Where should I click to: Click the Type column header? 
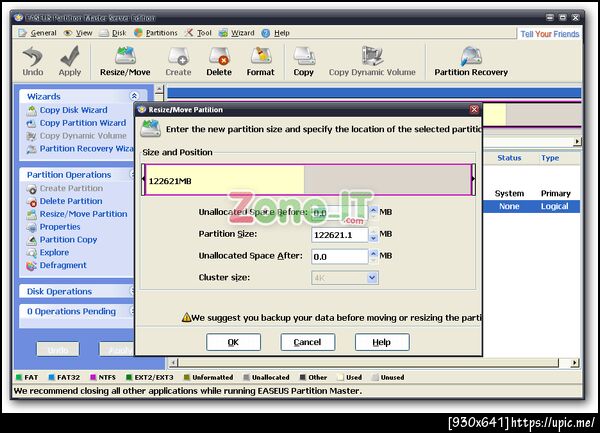(550, 158)
